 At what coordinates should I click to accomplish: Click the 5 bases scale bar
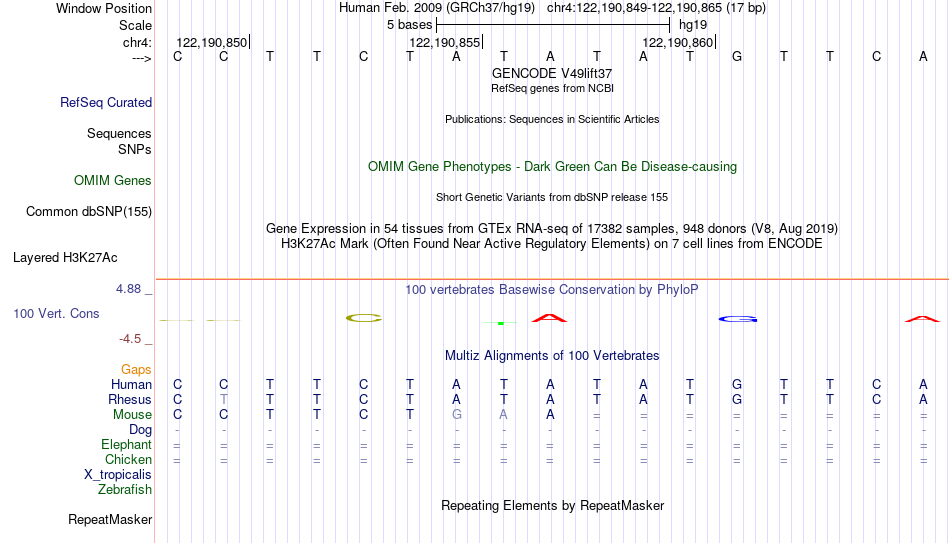pos(553,25)
